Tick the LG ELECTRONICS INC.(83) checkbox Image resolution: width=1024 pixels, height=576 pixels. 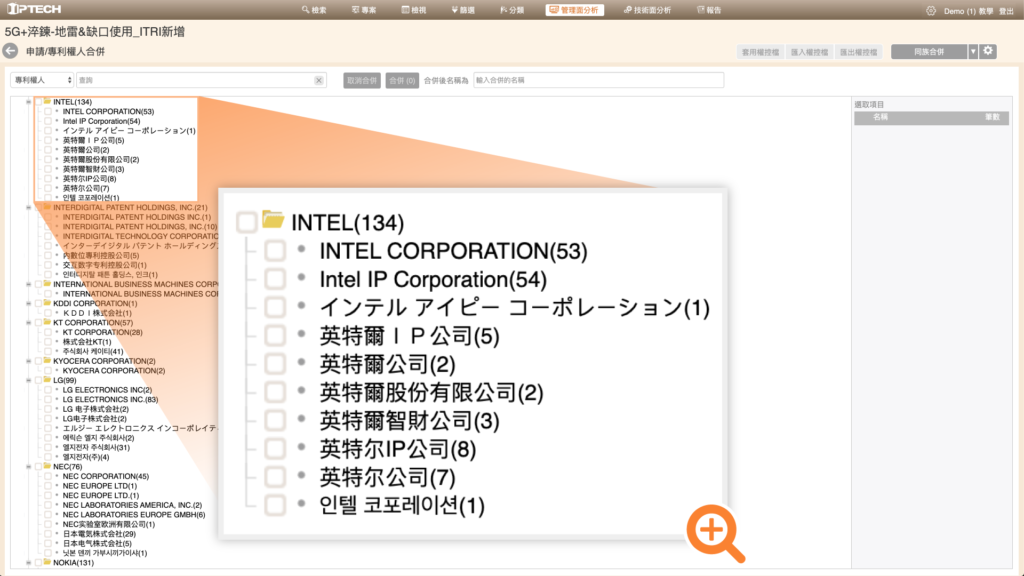[48, 400]
